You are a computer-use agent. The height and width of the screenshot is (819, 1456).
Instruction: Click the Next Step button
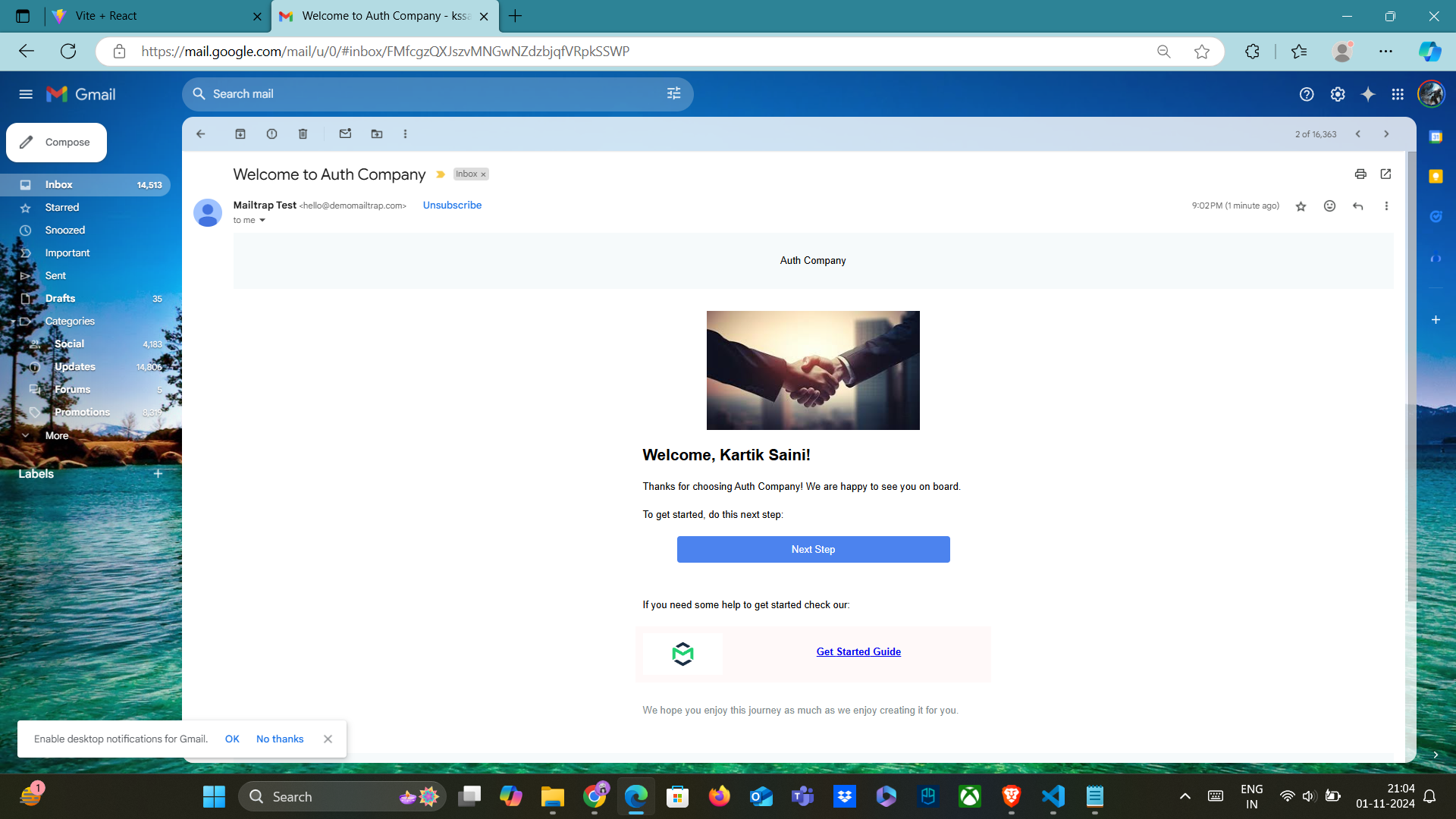click(x=813, y=550)
